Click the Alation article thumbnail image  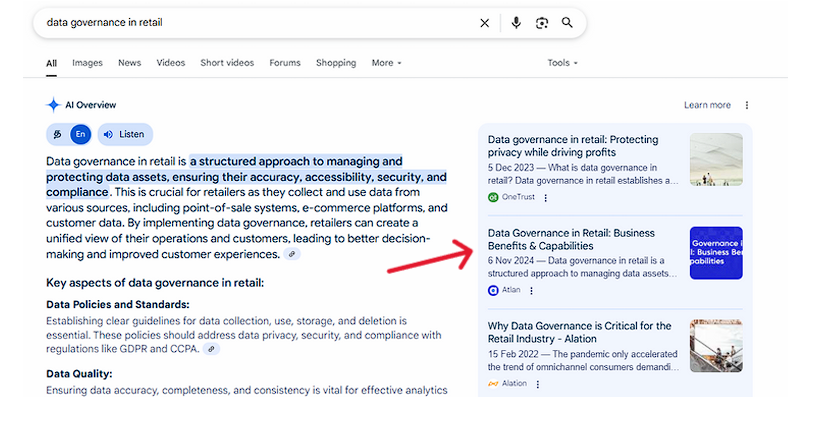(x=716, y=346)
